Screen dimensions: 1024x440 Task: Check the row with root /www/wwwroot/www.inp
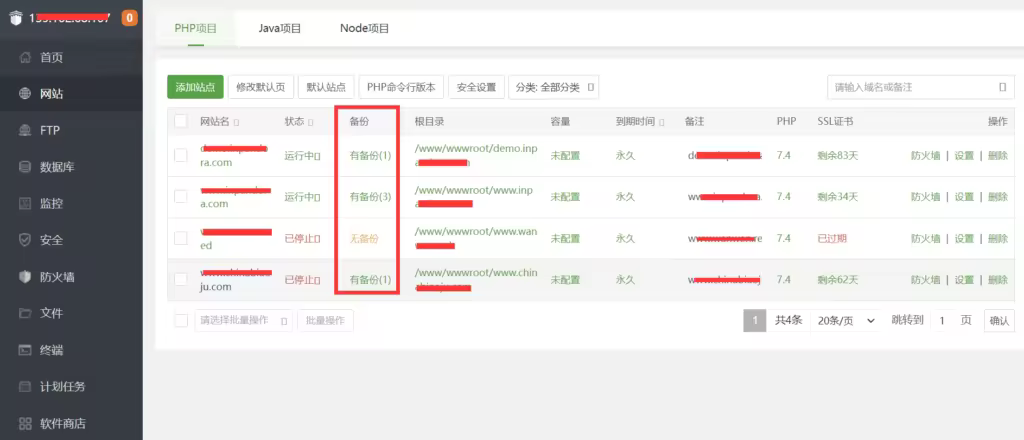pos(181,196)
